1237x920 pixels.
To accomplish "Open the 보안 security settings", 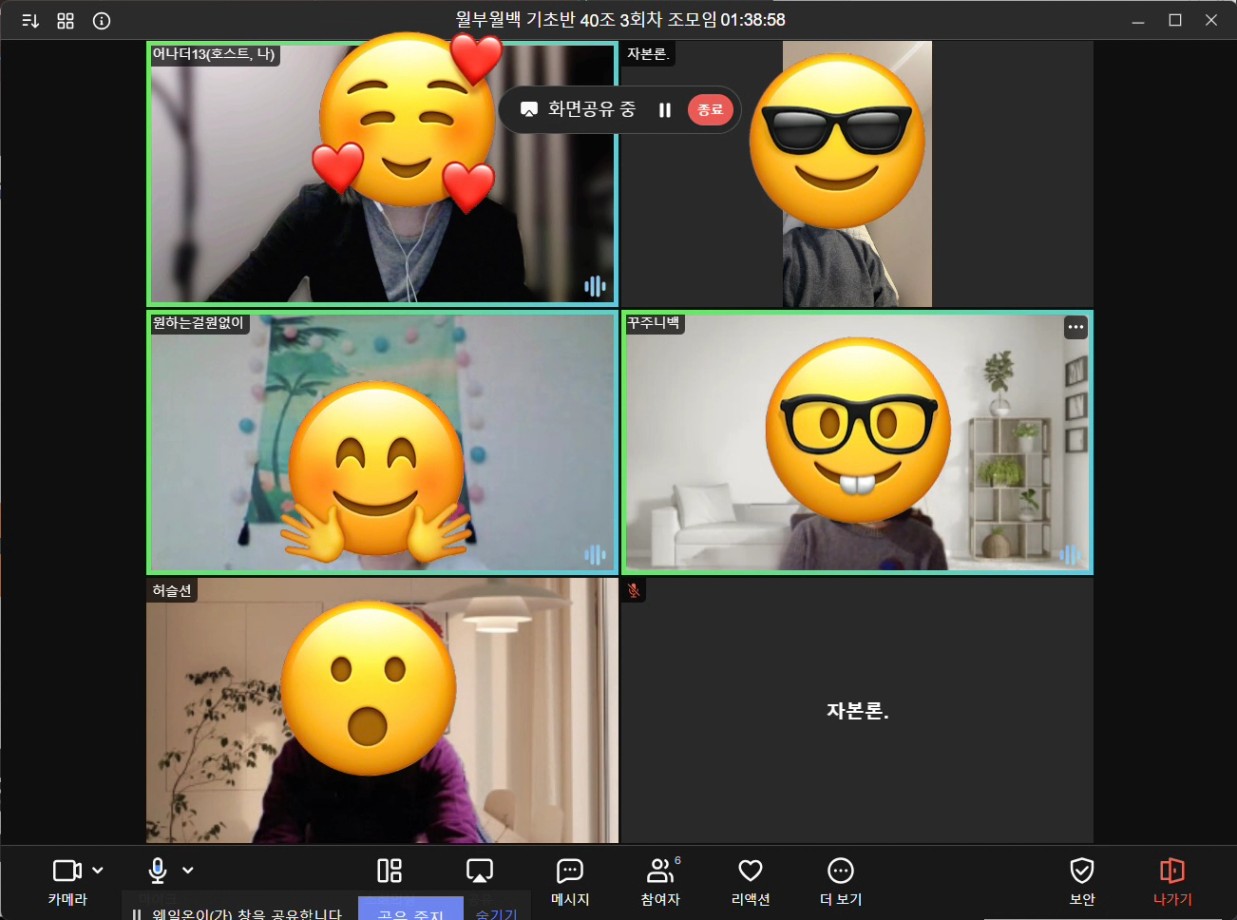I will [1082, 880].
